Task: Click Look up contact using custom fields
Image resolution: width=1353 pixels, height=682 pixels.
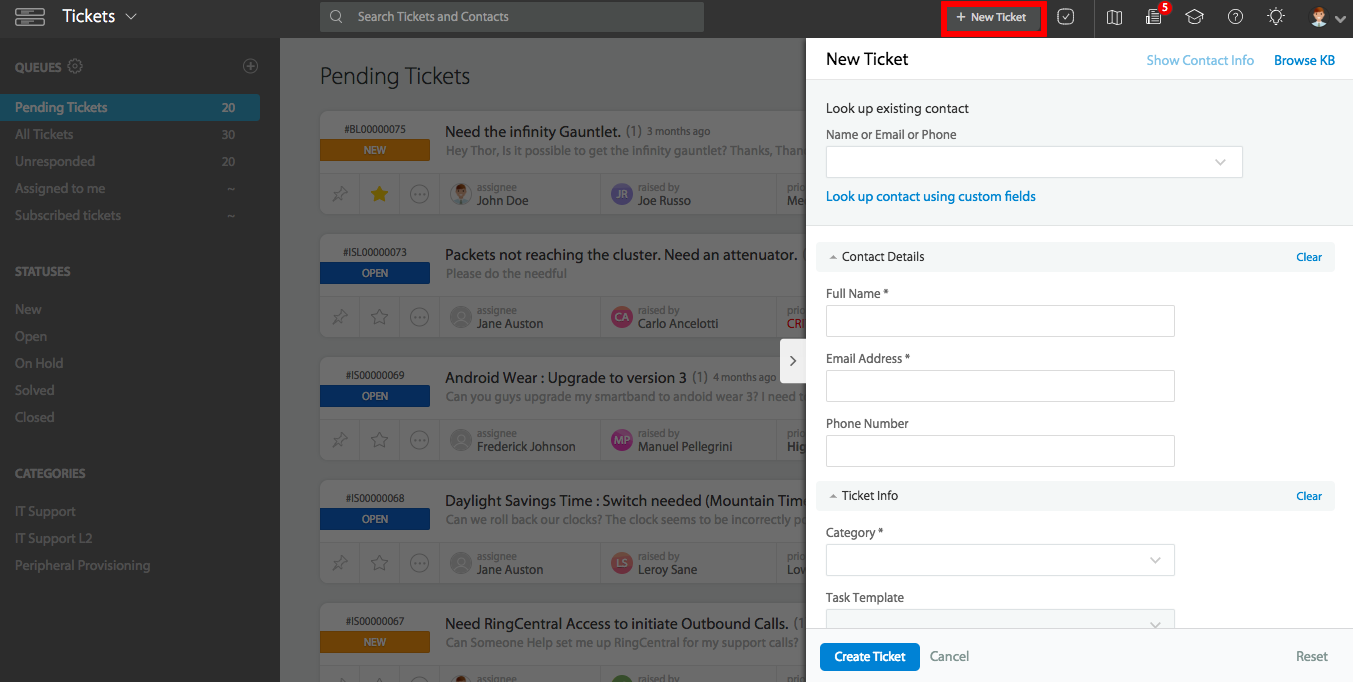Action: (931, 196)
